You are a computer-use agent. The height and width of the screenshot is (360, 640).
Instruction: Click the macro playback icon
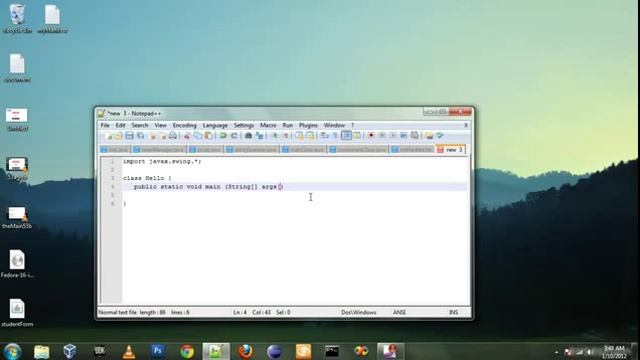click(x=393, y=136)
